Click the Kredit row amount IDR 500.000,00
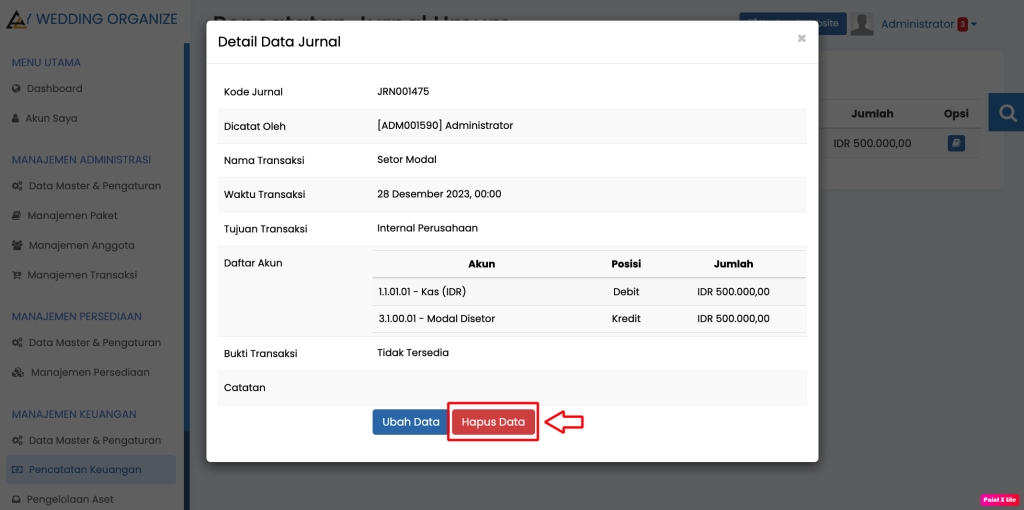Screen dimensions: 1024x510 click(733, 319)
